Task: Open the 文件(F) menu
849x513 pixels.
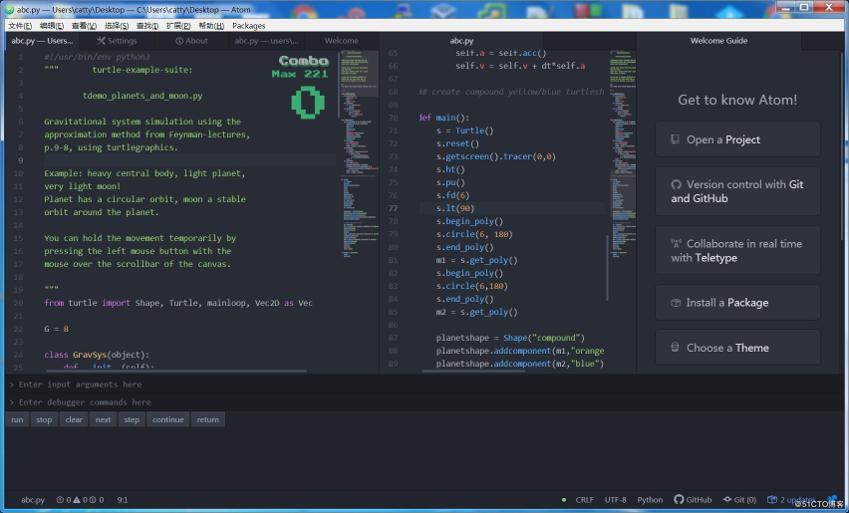Action: tap(20, 25)
